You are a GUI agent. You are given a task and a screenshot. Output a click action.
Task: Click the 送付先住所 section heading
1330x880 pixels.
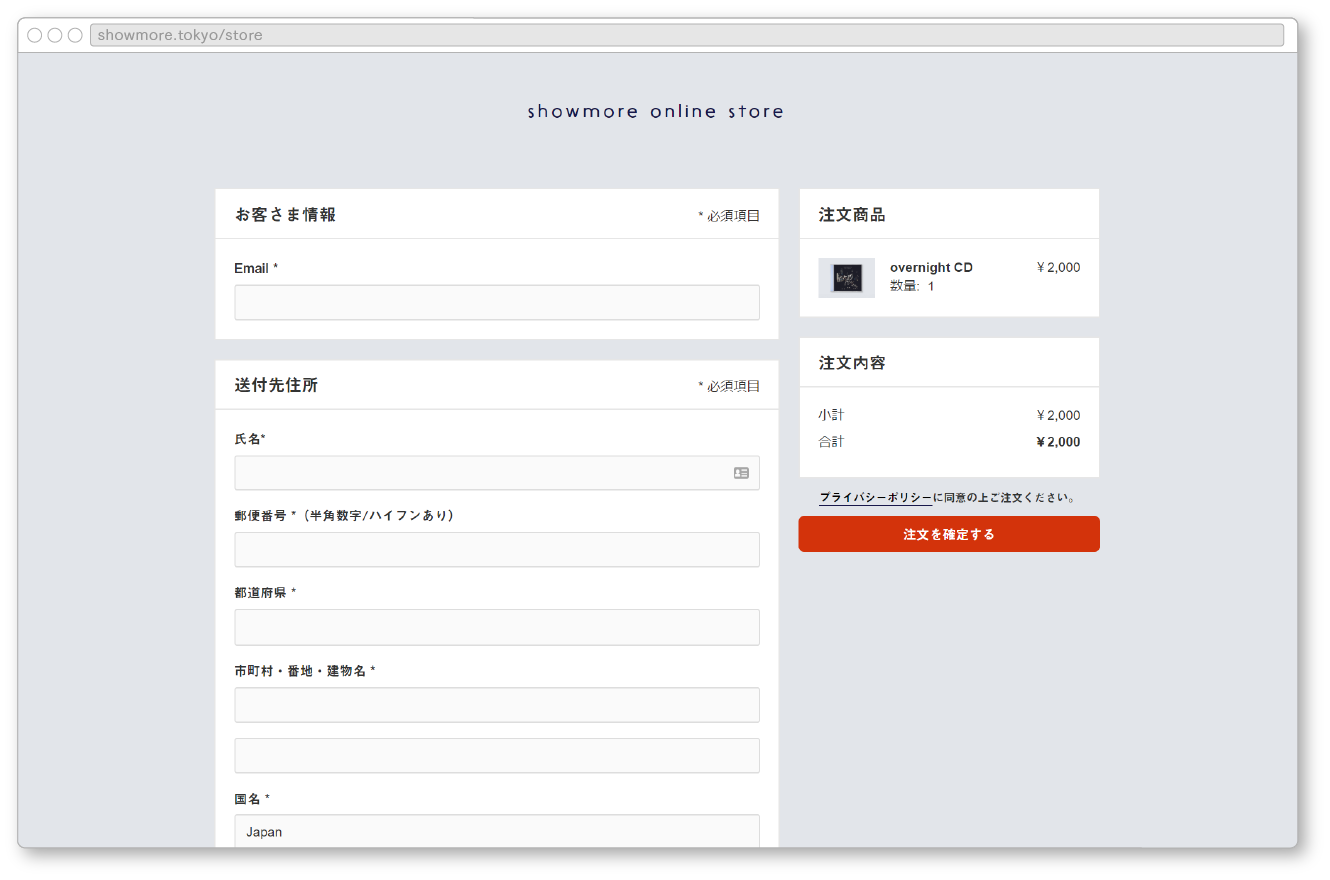tap(276, 385)
